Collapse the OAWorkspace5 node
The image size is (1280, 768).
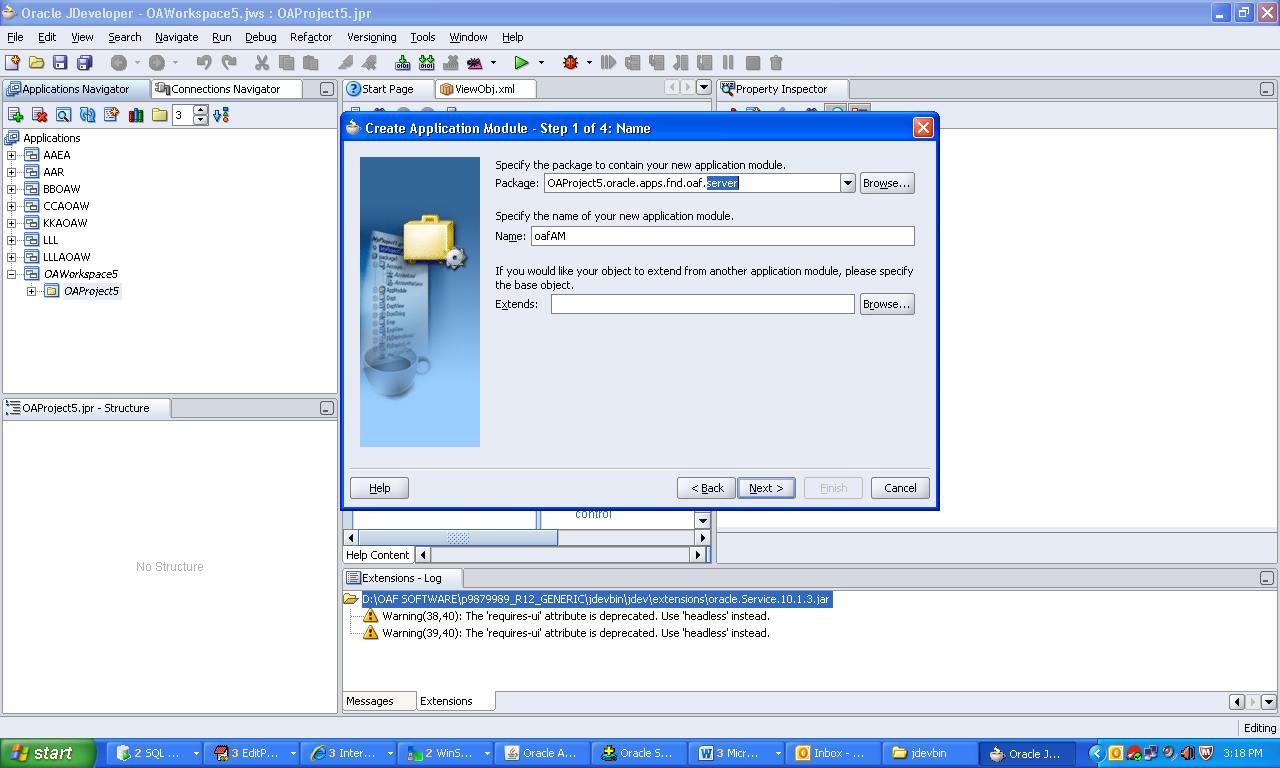tap(12, 274)
